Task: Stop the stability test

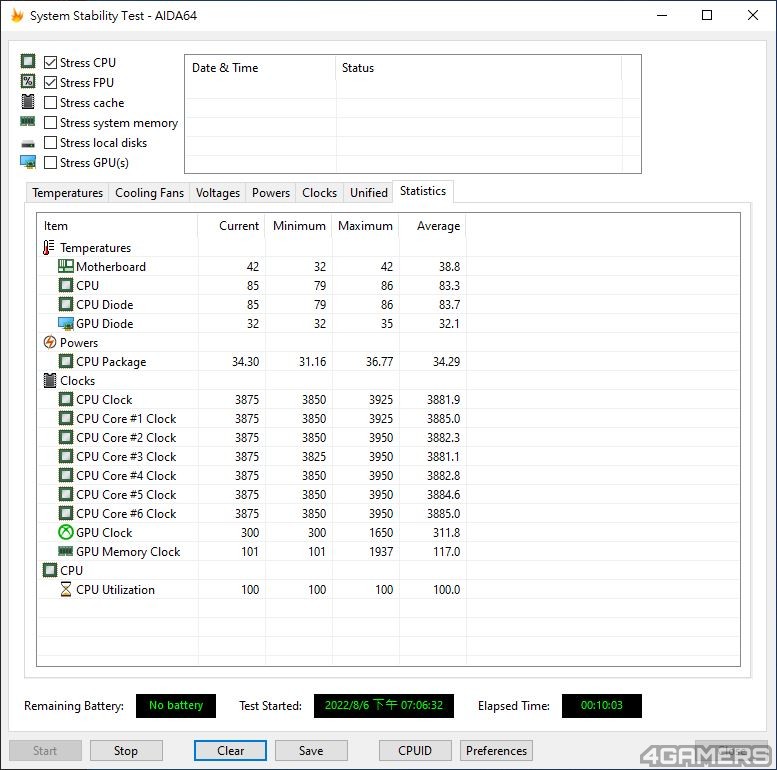Action: pyautogui.click(x=126, y=751)
